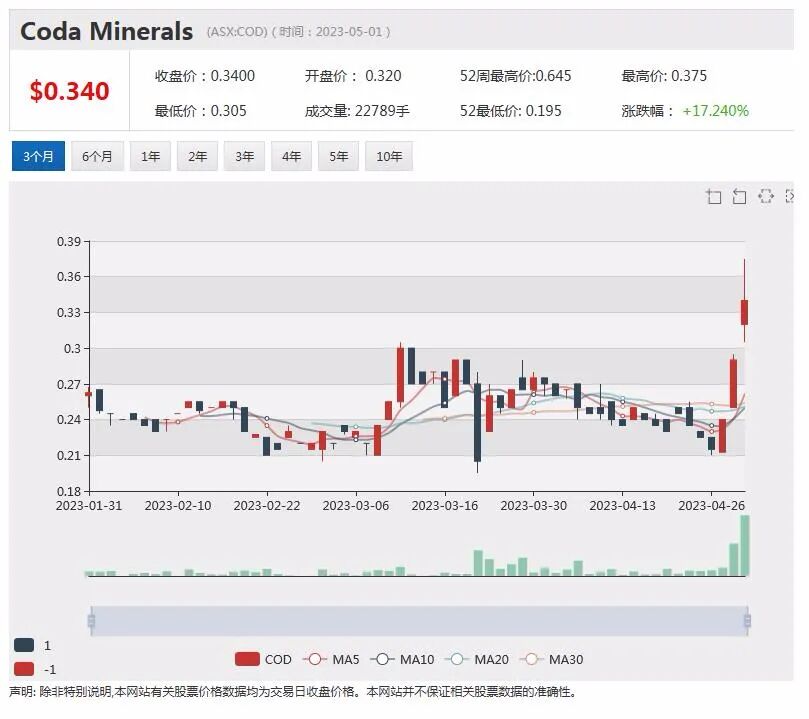
Task: Grab the right handle of range slider
Action: point(747,620)
